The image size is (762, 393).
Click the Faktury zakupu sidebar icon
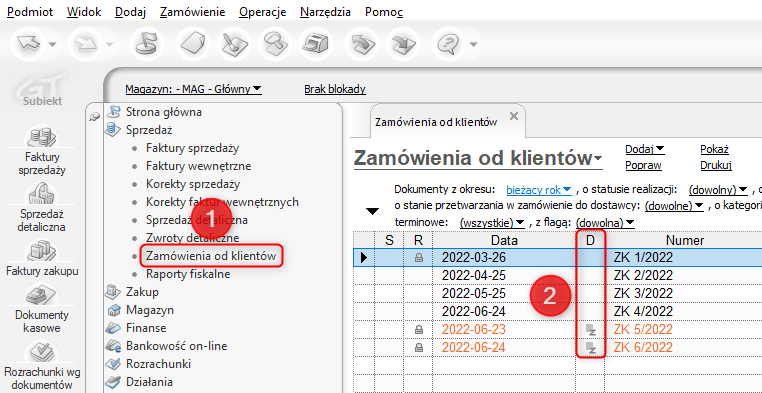[x=42, y=251]
